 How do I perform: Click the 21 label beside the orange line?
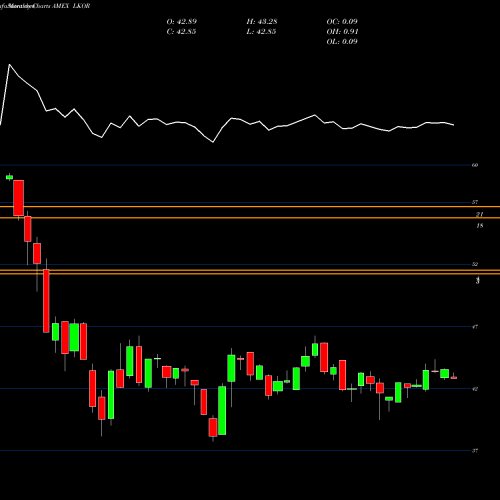coord(480,214)
